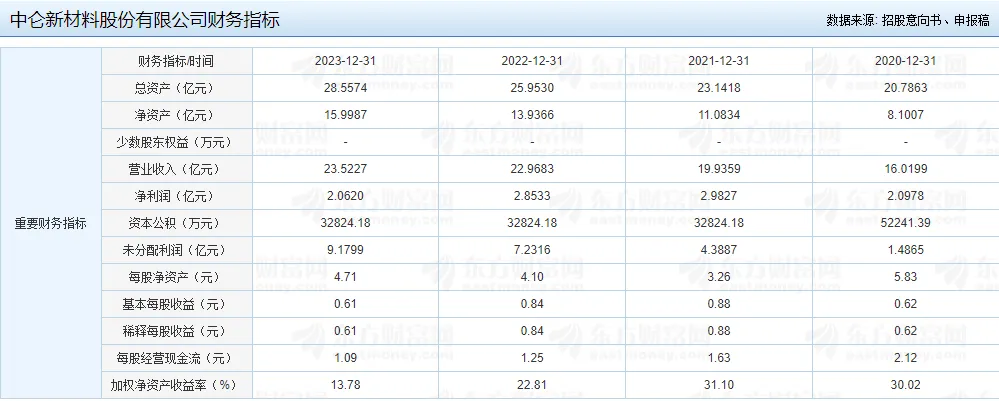Click net profit value 2.0620

tap(345, 196)
